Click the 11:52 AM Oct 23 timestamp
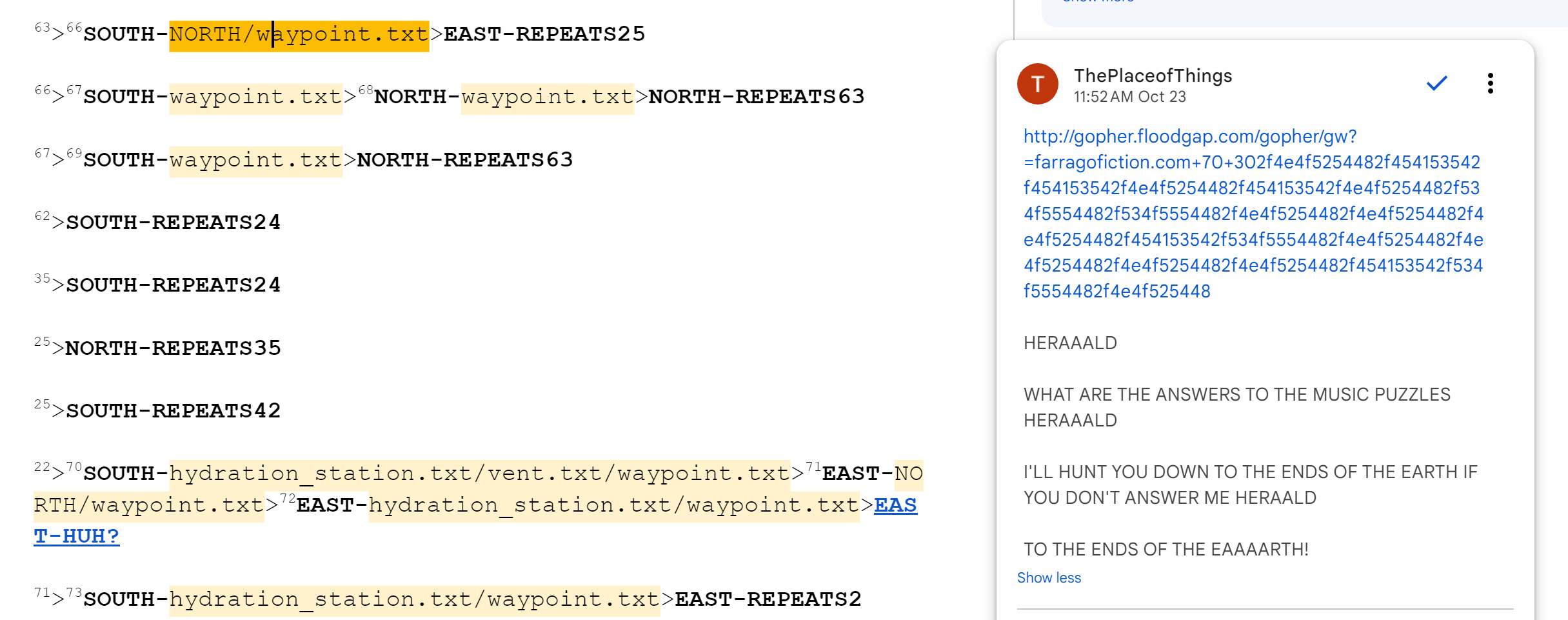This screenshot has width=1568, height=620. point(1129,97)
